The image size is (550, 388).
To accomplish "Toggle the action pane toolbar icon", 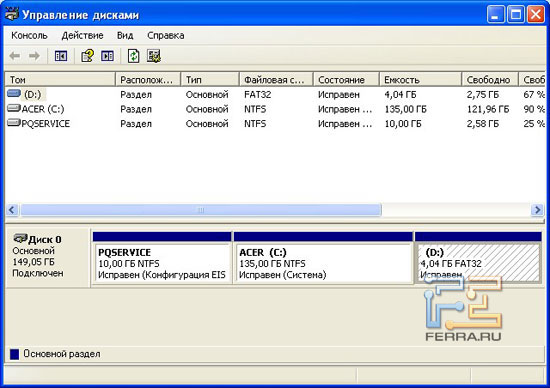I will click(107, 56).
